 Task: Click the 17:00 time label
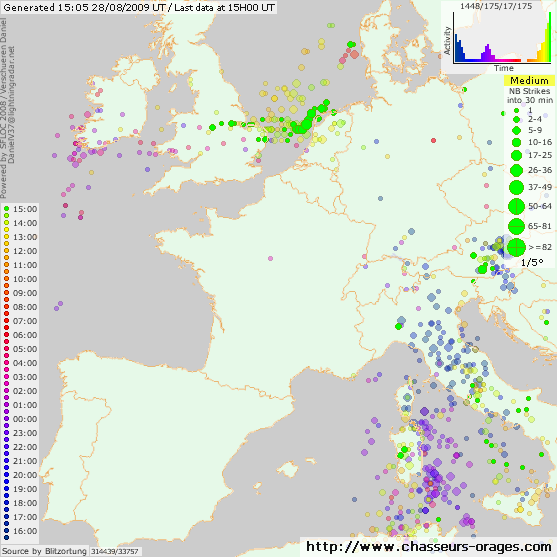click(25, 517)
